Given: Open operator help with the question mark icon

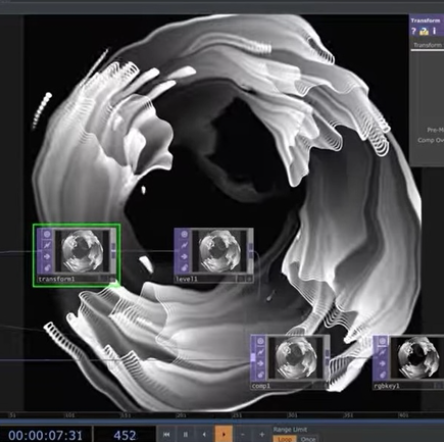Looking at the screenshot, I should point(414,31).
